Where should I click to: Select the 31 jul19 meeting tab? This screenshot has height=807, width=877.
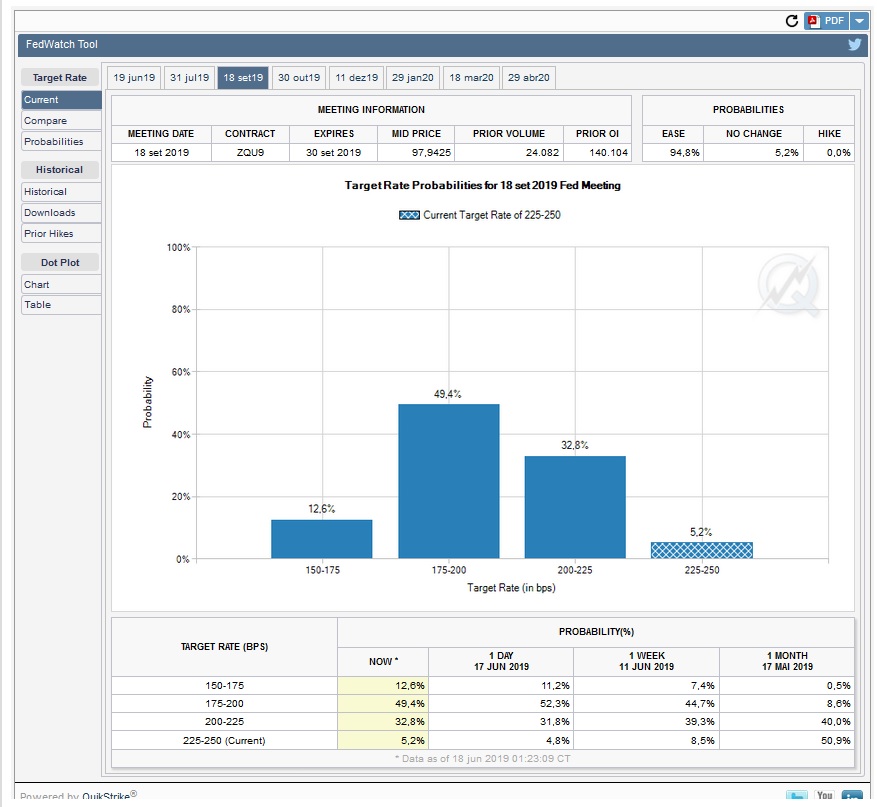(189, 78)
